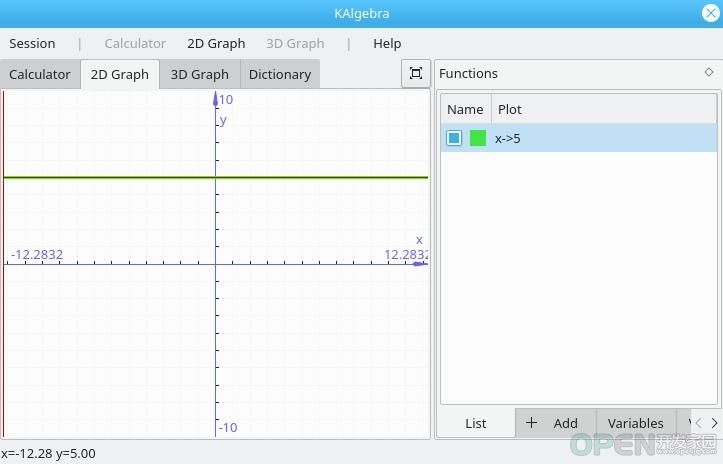Click the Functions panel title
723x464 pixels.
click(468, 73)
